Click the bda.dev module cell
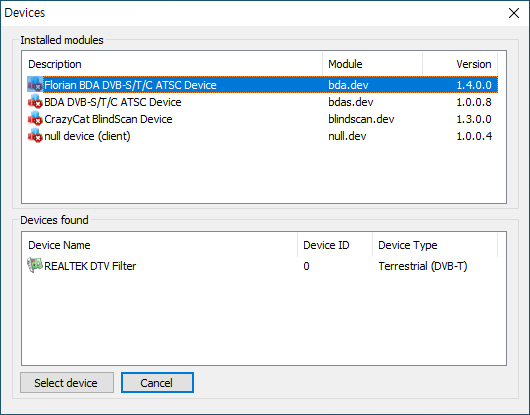Screen dimensions: 530x415 [x=348, y=85]
